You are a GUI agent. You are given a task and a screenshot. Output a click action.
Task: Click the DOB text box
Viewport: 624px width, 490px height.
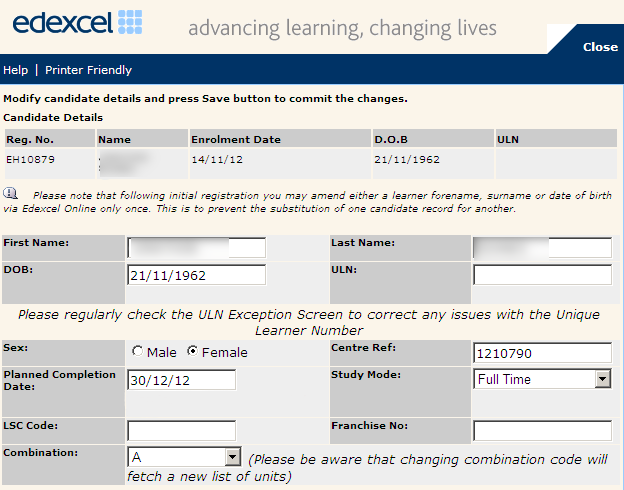click(197, 275)
